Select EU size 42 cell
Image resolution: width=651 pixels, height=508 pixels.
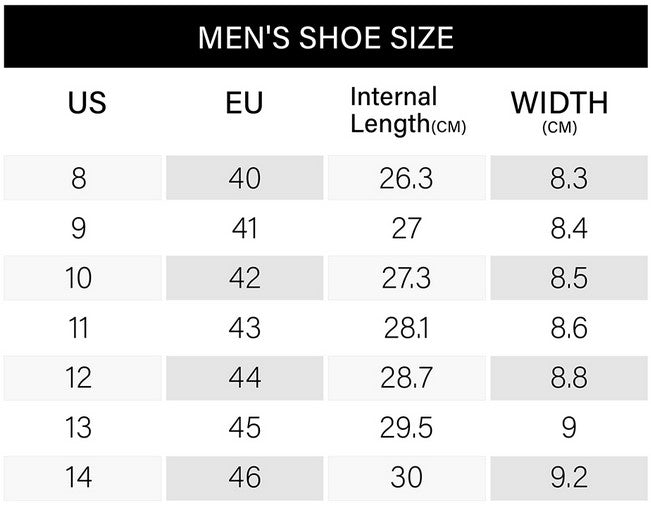245,278
